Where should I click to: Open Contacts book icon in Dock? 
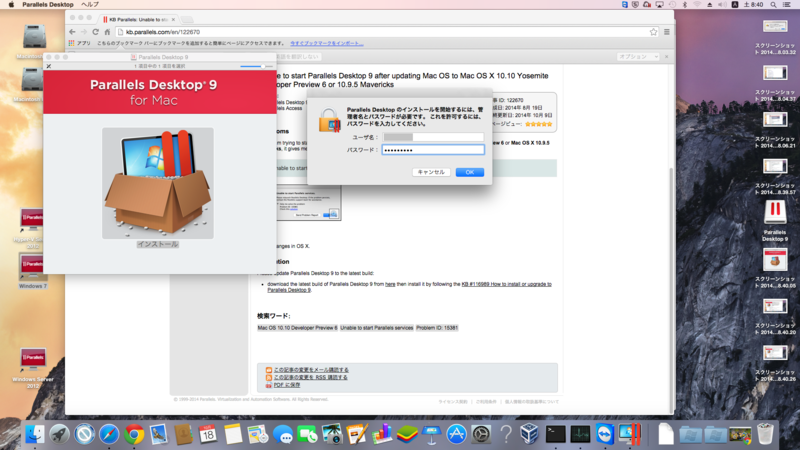183,434
